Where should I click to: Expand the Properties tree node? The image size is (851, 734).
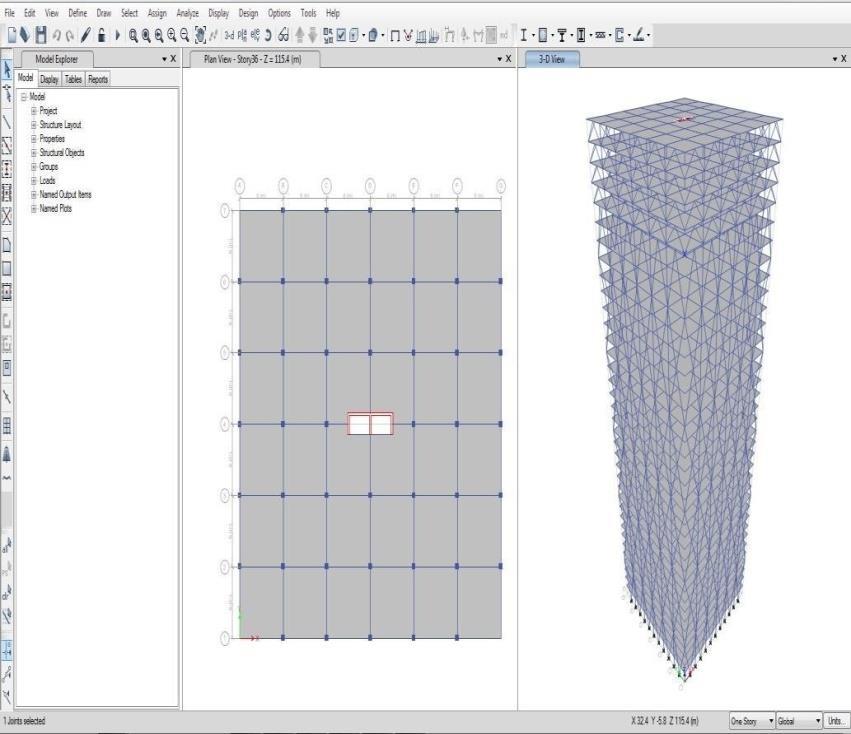coord(34,139)
